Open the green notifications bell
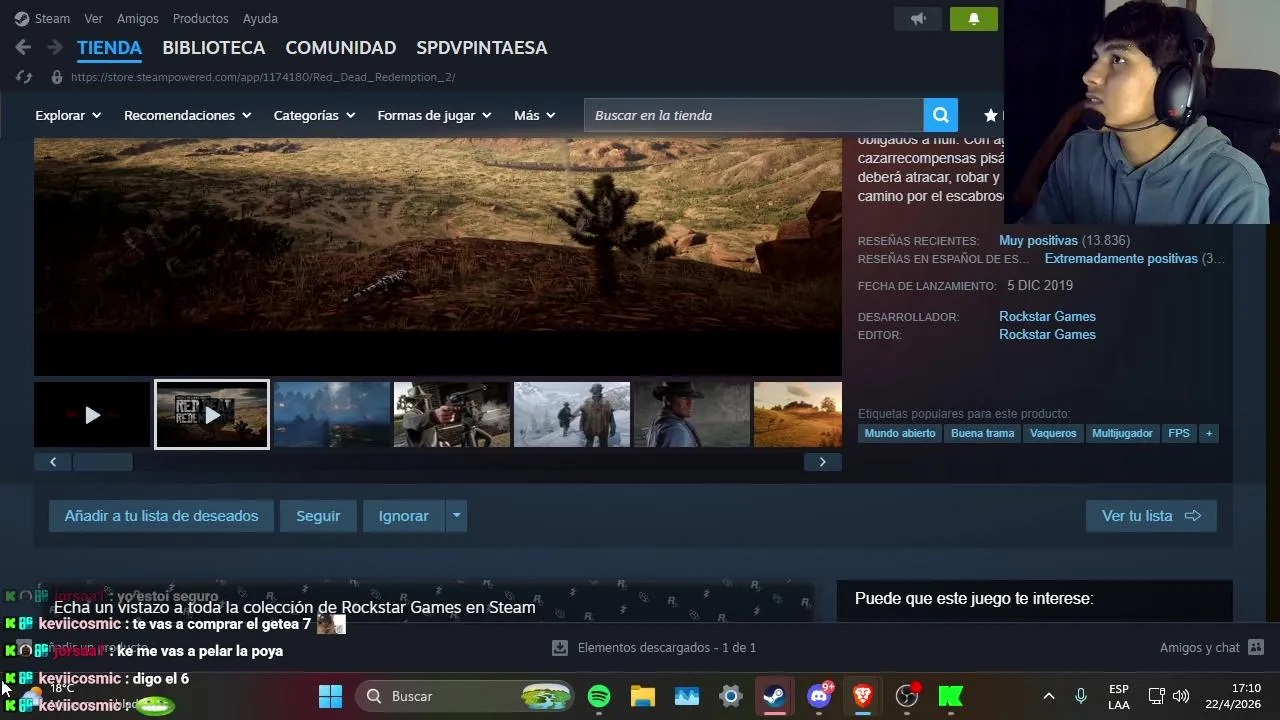Image resolution: width=1280 pixels, height=720 pixels. [973, 18]
